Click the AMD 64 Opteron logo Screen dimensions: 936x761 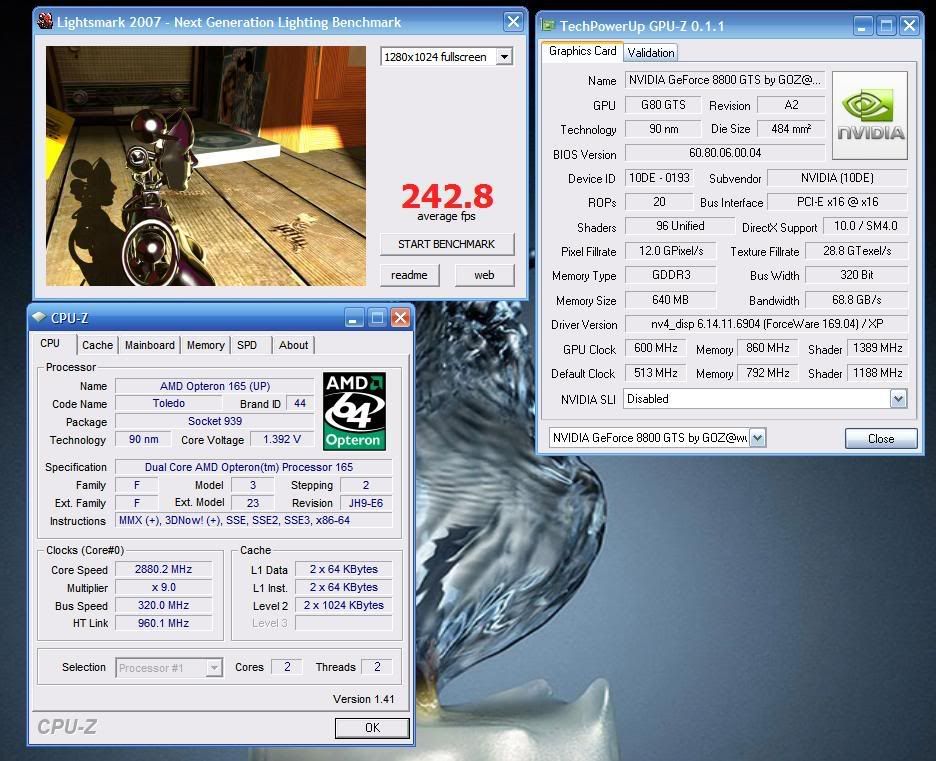[x=354, y=411]
